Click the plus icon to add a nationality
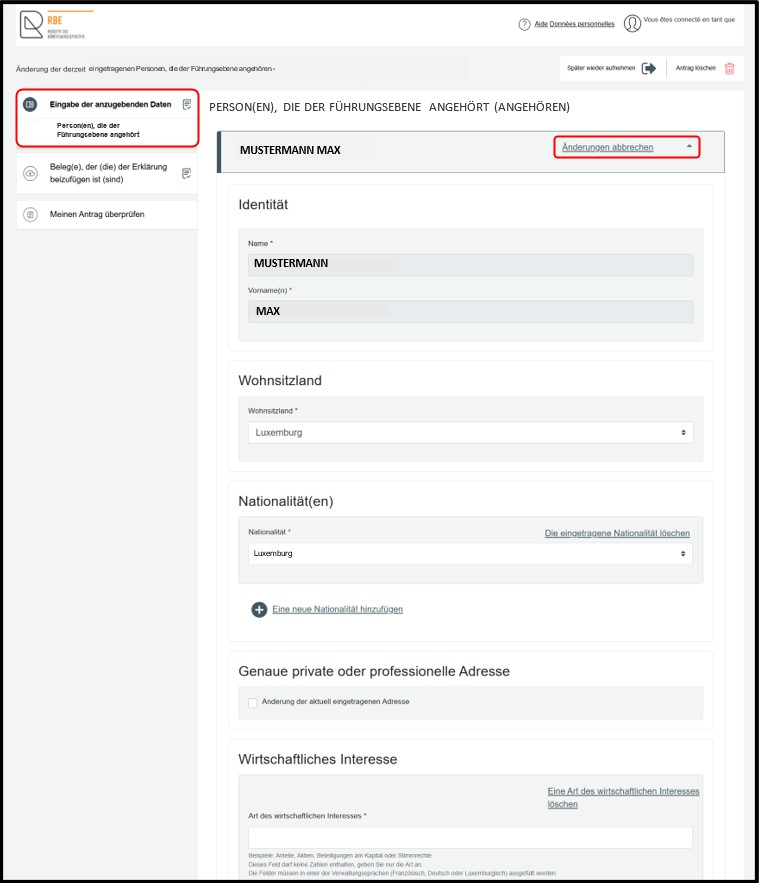Screen dimensions: 759x883 (259, 609)
